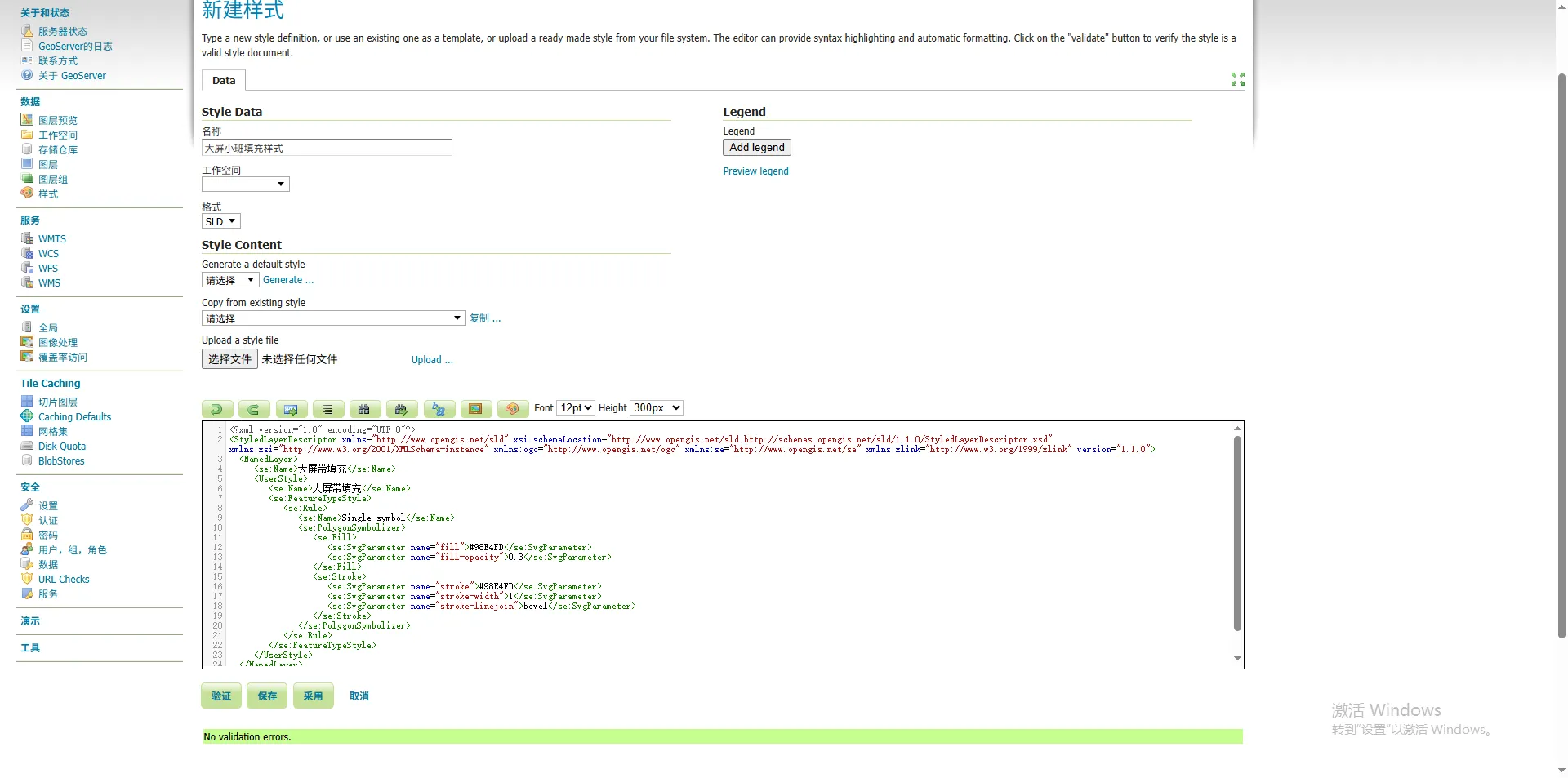Click the Preview legend link

click(x=755, y=171)
